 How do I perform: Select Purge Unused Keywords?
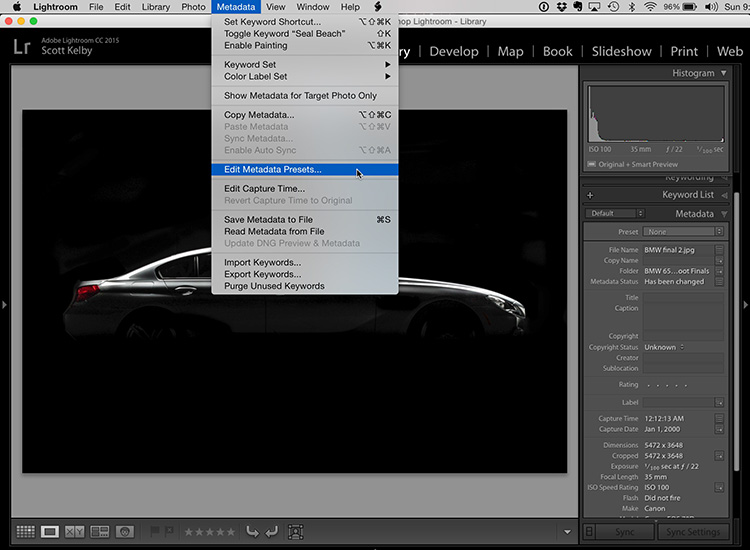tap(305, 286)
